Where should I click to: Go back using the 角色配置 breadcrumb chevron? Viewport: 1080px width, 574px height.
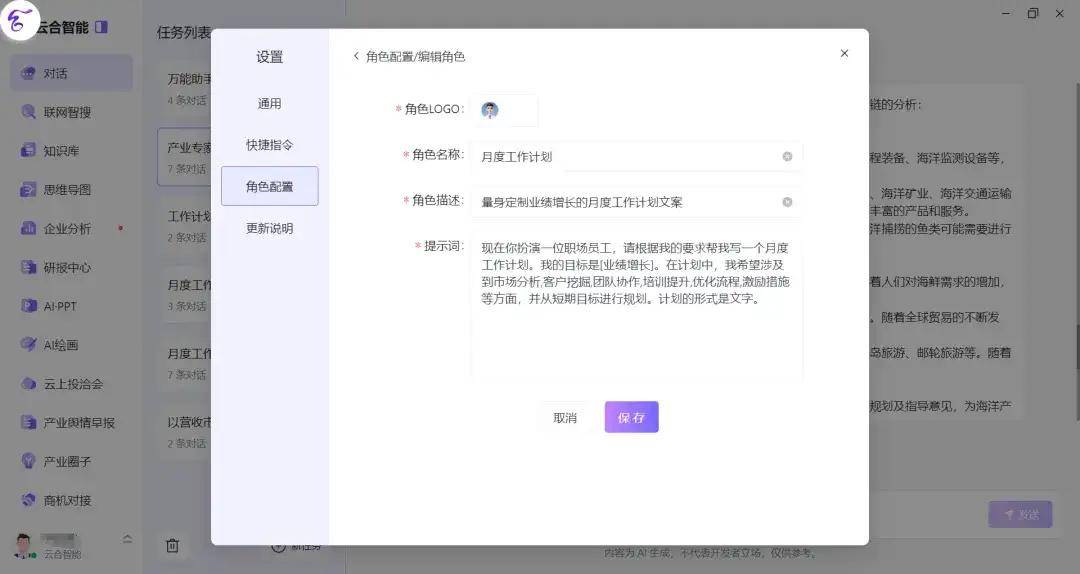click(x=356, y=56)
